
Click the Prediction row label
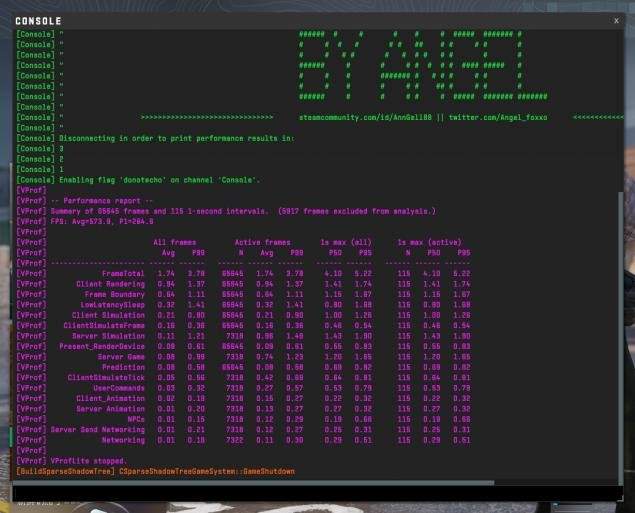[x=123, y=367]
